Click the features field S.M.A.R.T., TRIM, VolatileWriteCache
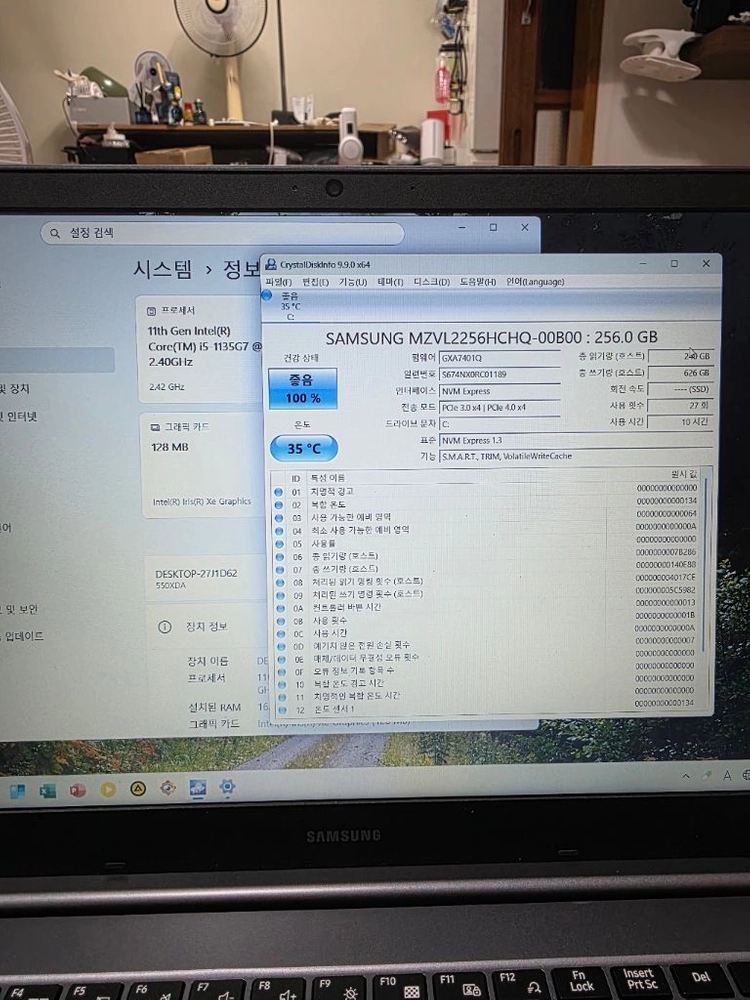Image resolution: width=750 pixels, height=1000 pixels. pyautogui.click(x=576, y=457)
